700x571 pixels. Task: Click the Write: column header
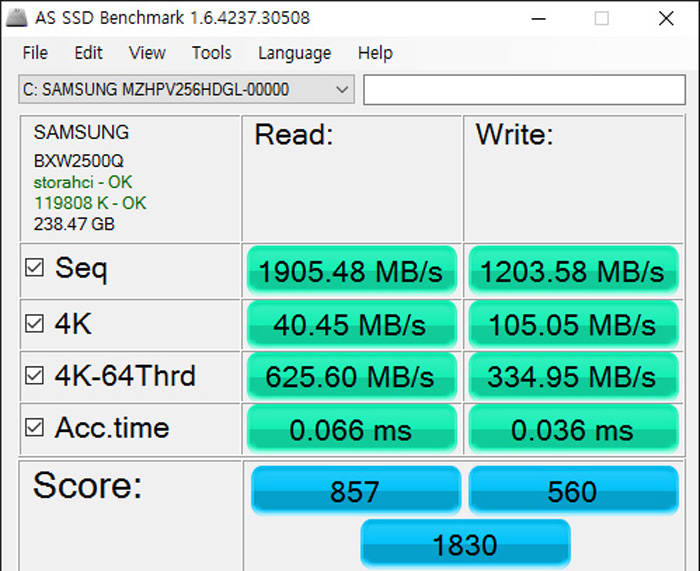514,134
